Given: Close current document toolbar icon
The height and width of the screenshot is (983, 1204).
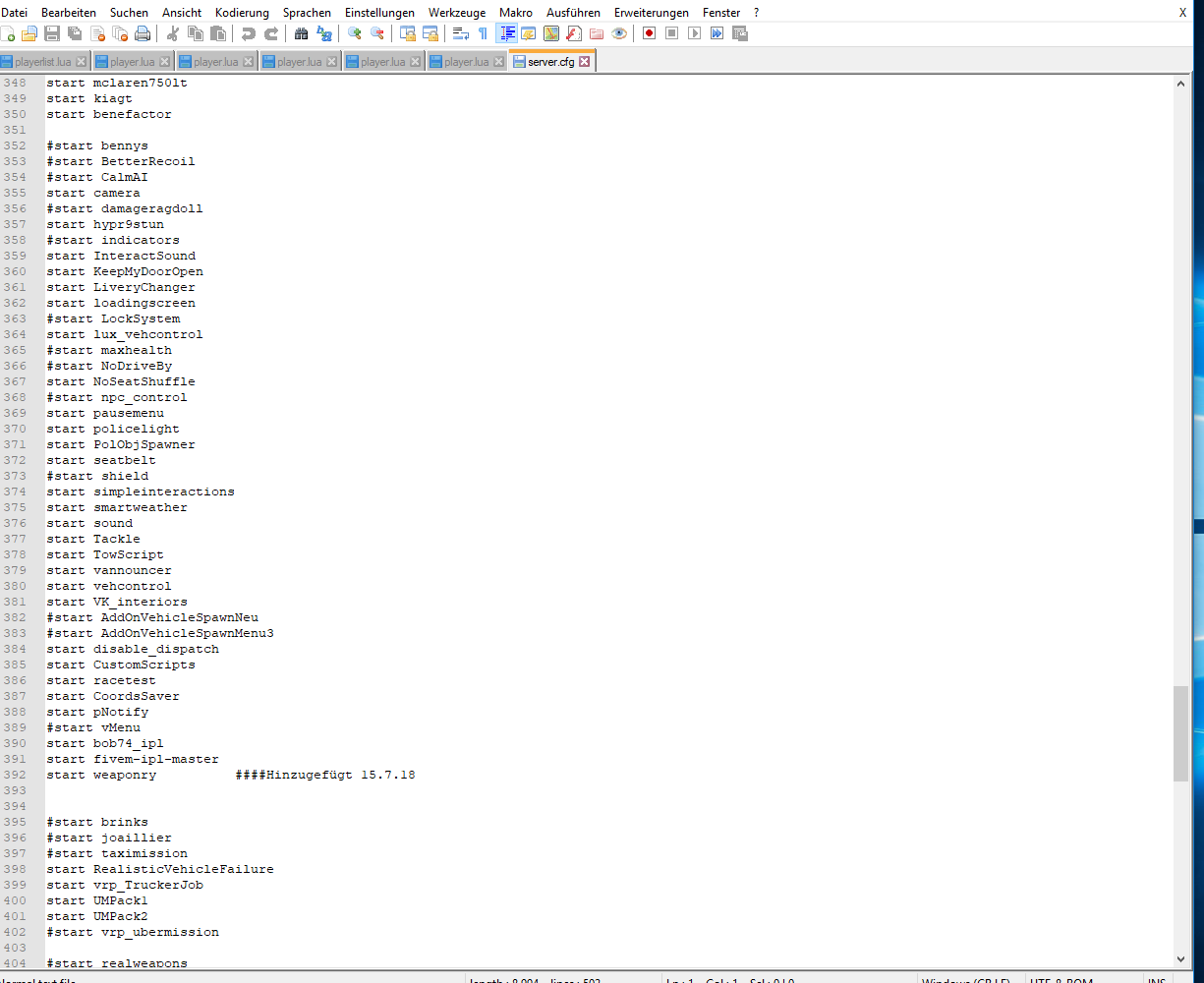Looking at the screenshot, I should click(97, 33).
